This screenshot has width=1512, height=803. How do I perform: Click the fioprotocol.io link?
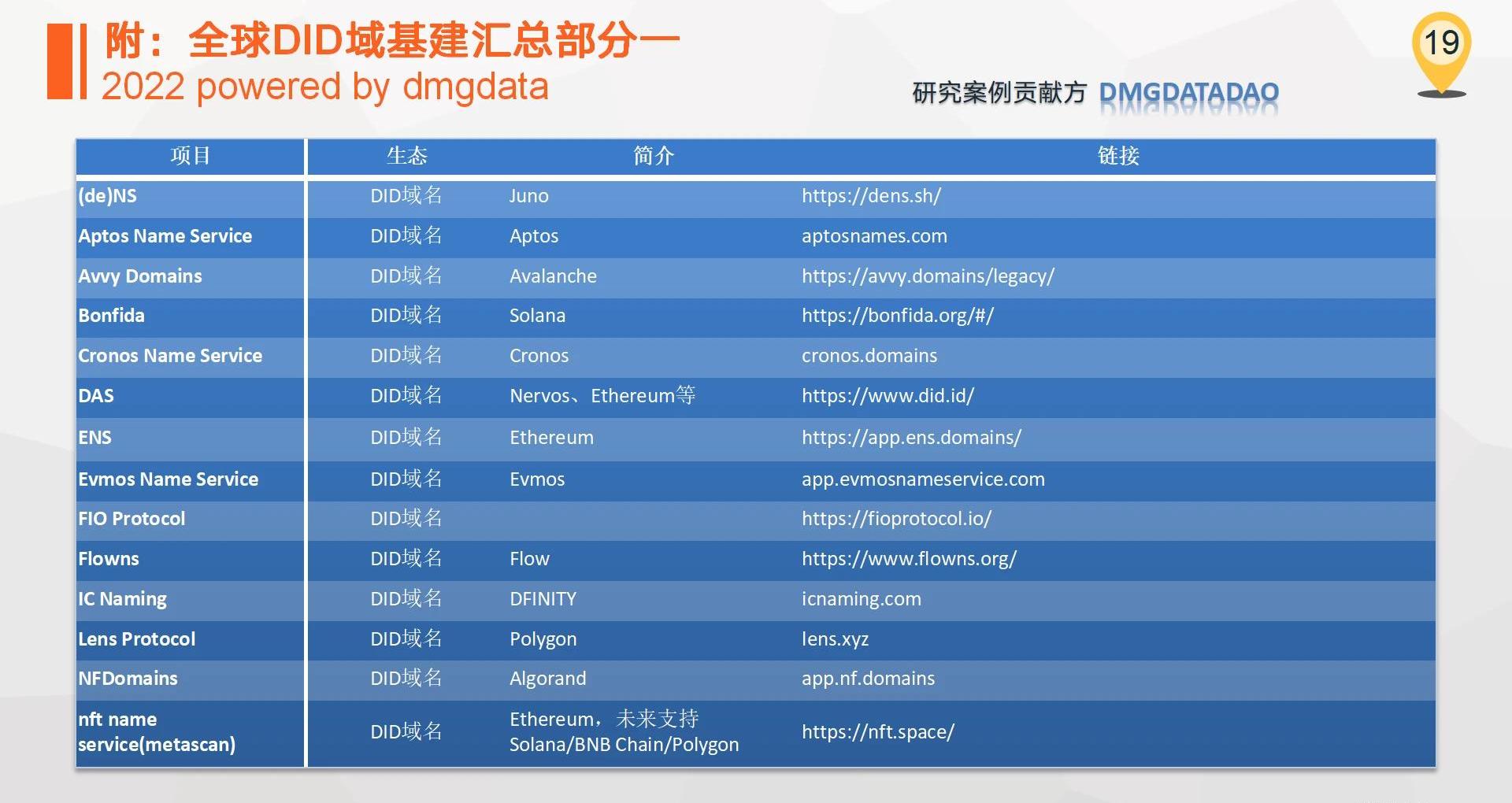(896, 519)
